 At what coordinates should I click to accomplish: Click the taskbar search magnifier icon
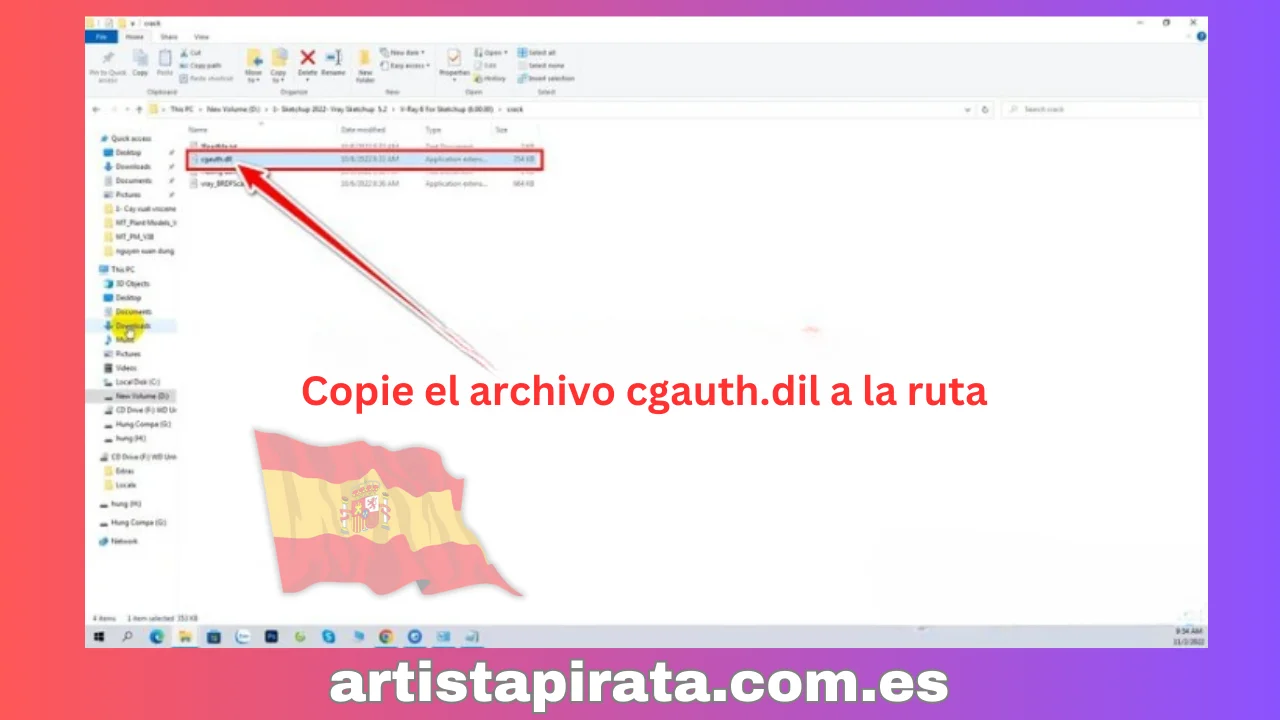[x=128, y=636]
